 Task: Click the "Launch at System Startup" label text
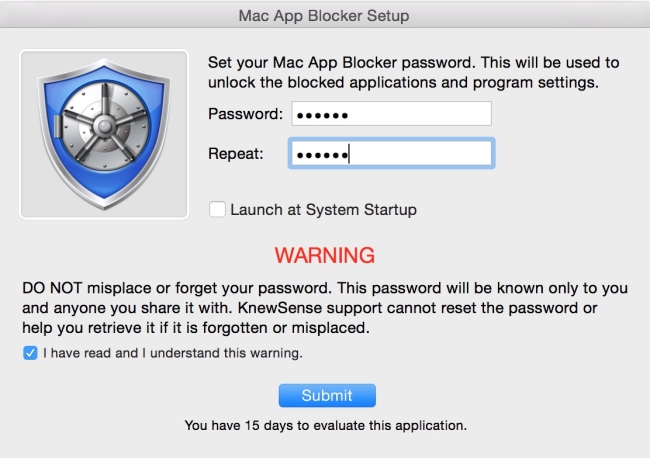[323, 210]
